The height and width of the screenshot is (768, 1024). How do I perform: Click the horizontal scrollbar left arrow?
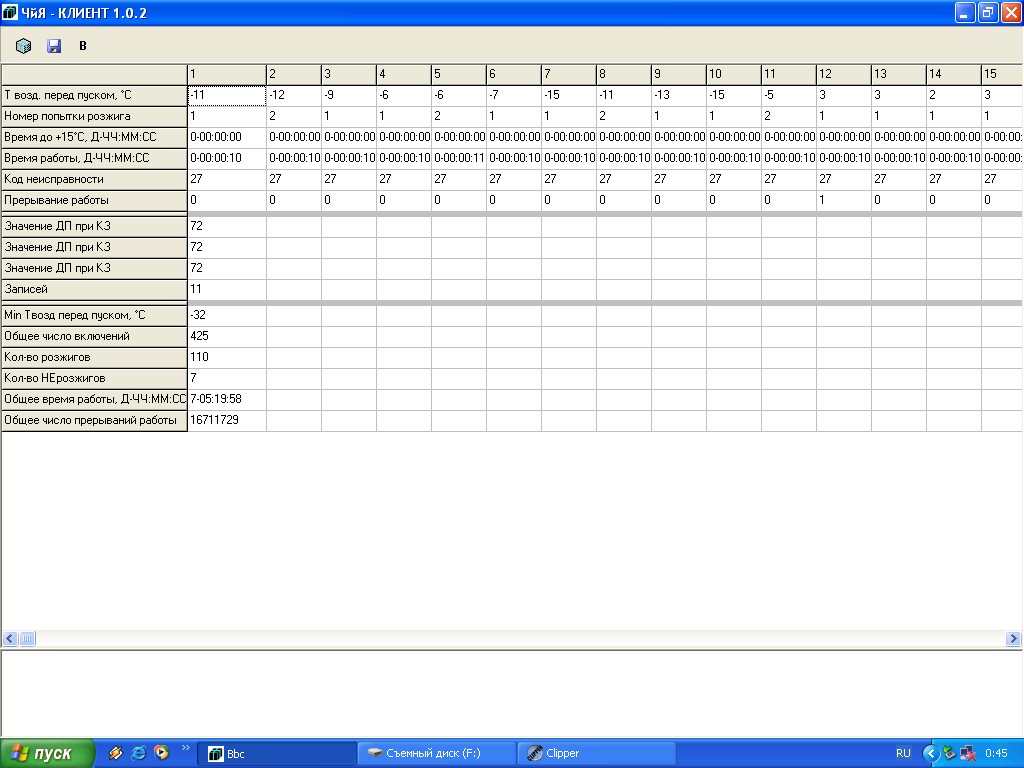[x=10, y=639]
